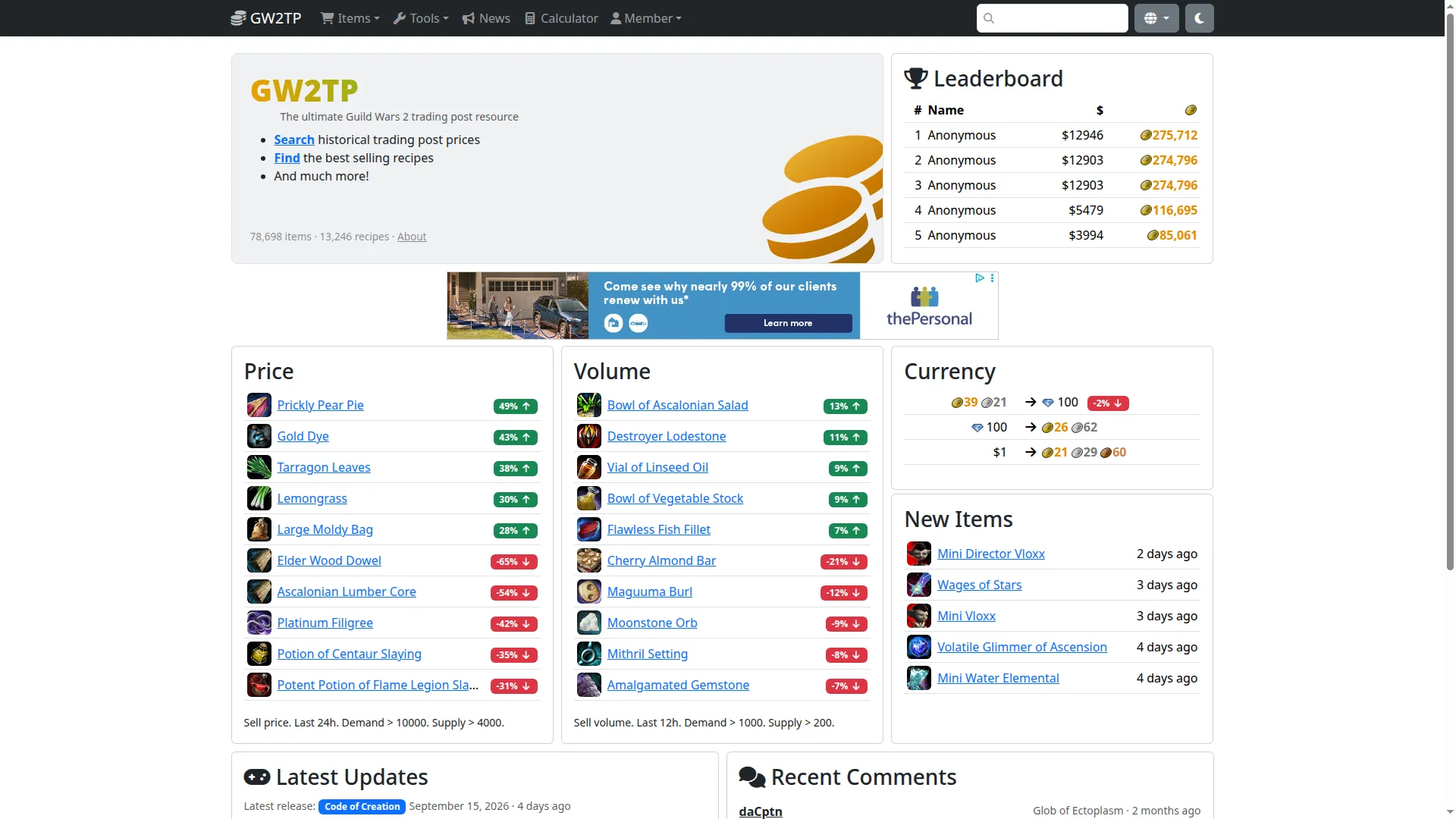Click the Cherry Almond Bar icon
Screen dimensions: 1456x819
(x=588, y=560)
